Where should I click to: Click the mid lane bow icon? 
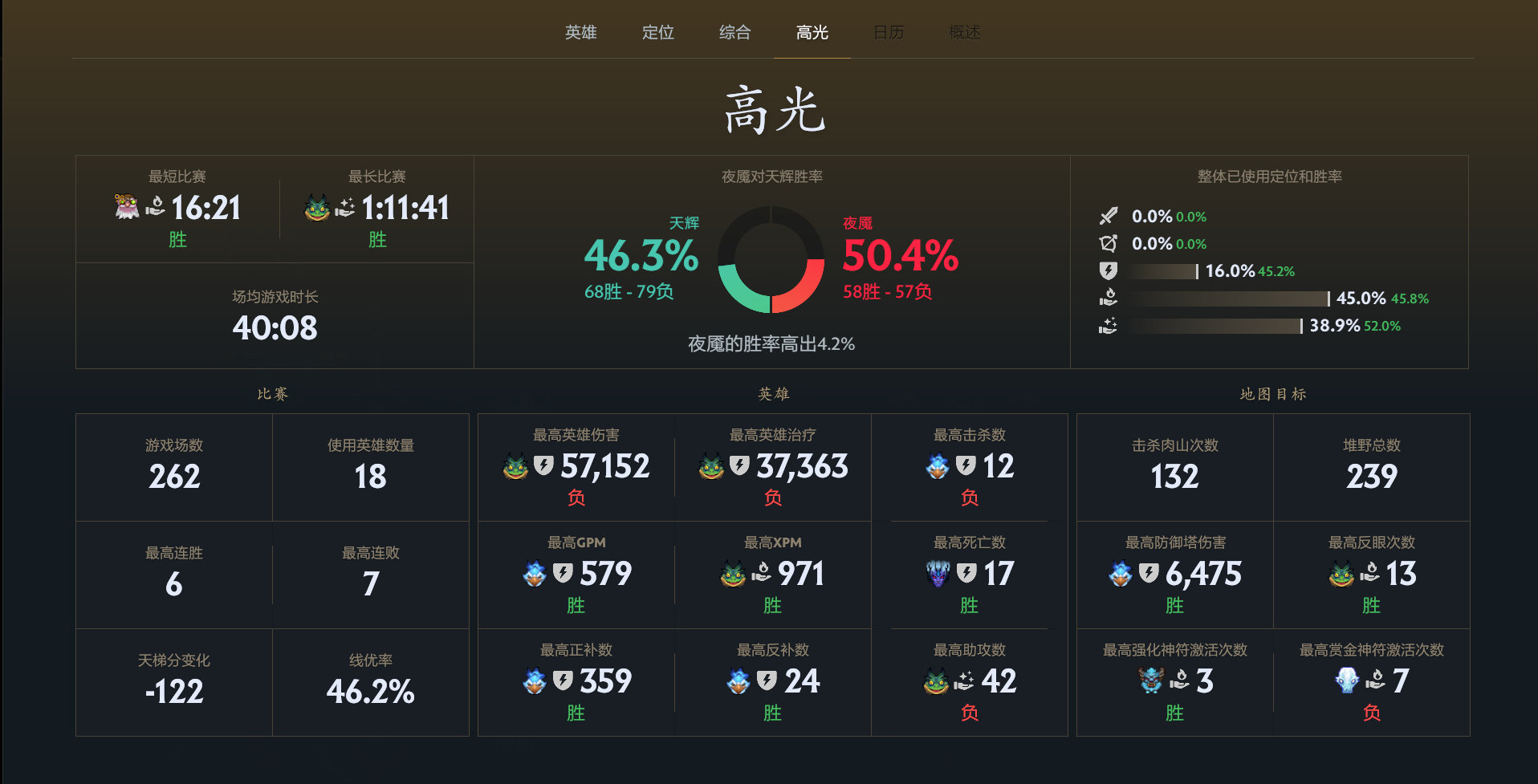coord(1109,244)
